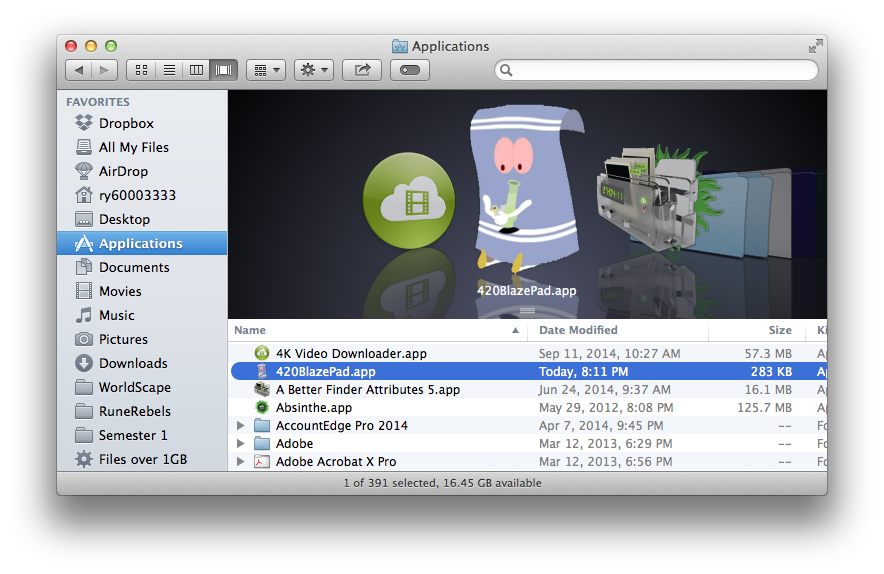Screen dimensions: 884x574
Task: Open Desktop in the sidebar
Action: 142,219
